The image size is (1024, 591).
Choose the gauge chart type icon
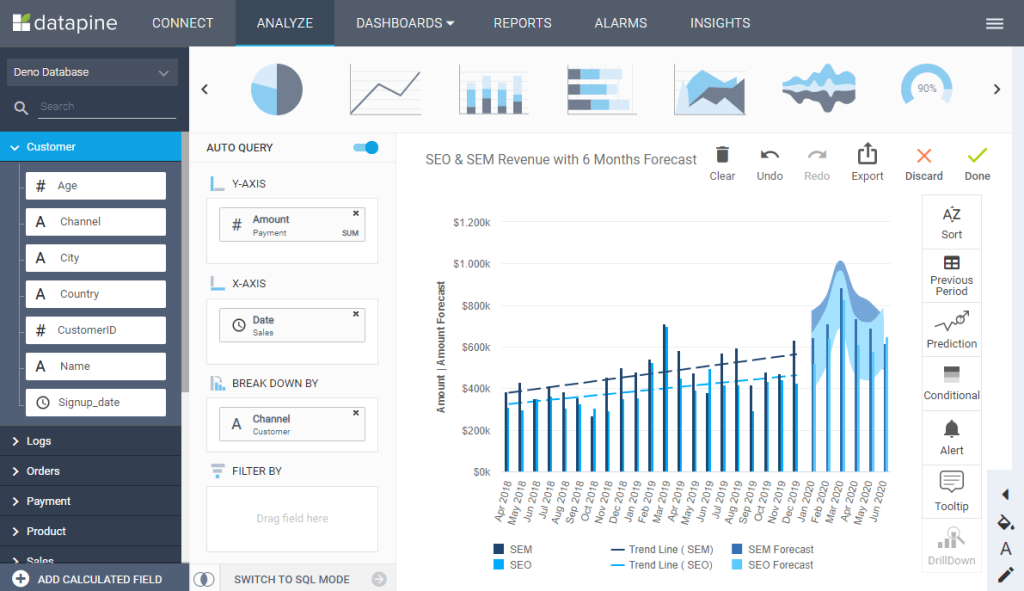[x=925, y=88]
